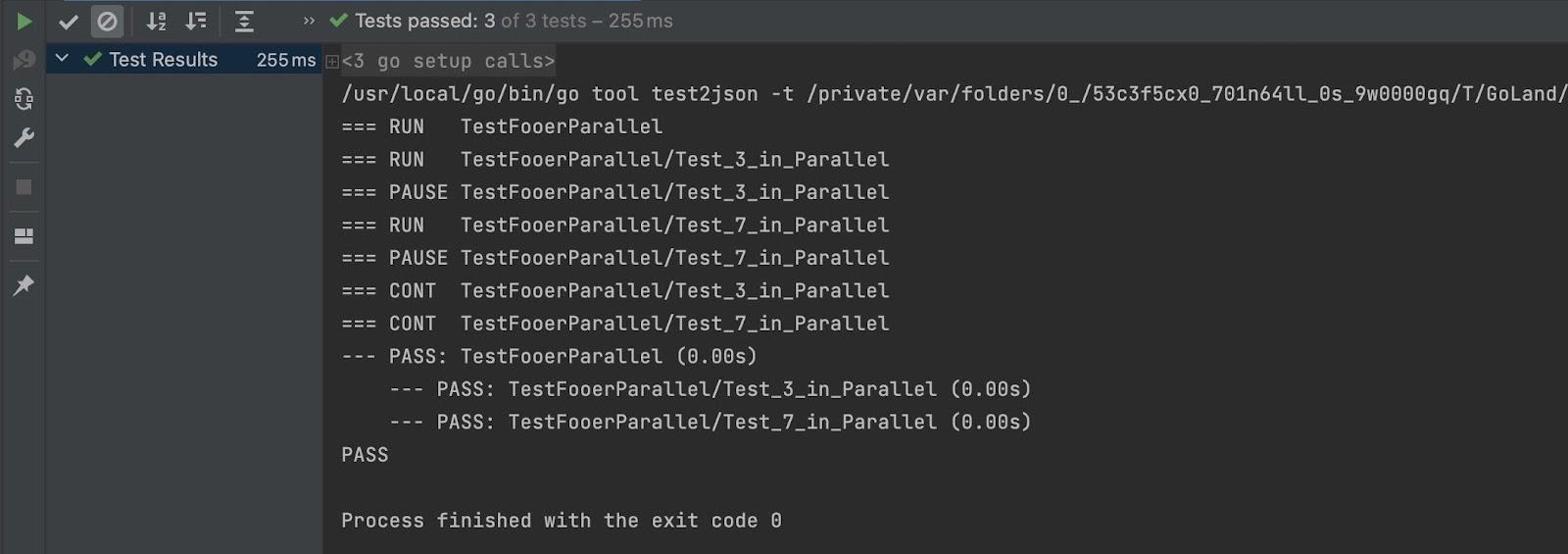Toggle auto-test rerun icon
The width and height of the screenshot is (1568, 554).
coord(24,99)
